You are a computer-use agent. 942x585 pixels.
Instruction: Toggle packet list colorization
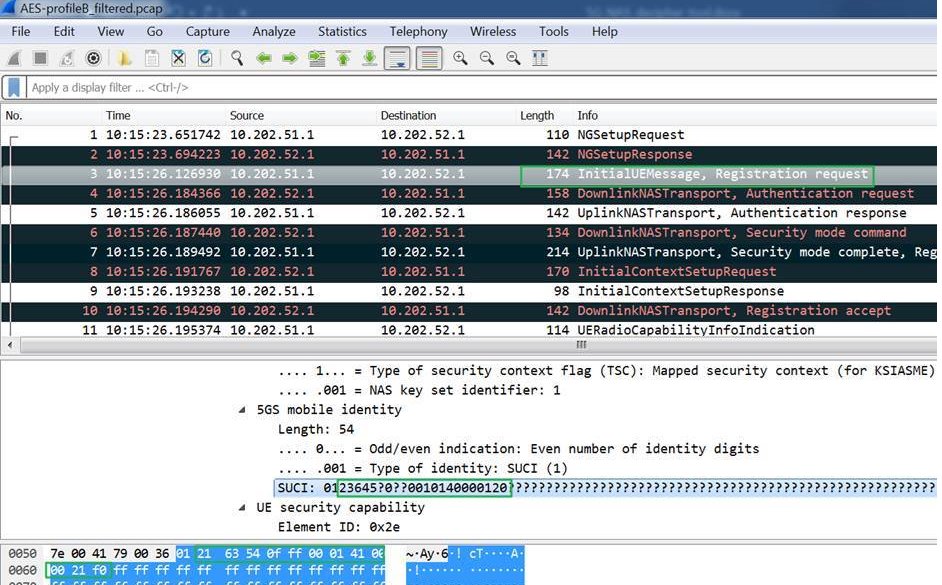tap(430, 58)
